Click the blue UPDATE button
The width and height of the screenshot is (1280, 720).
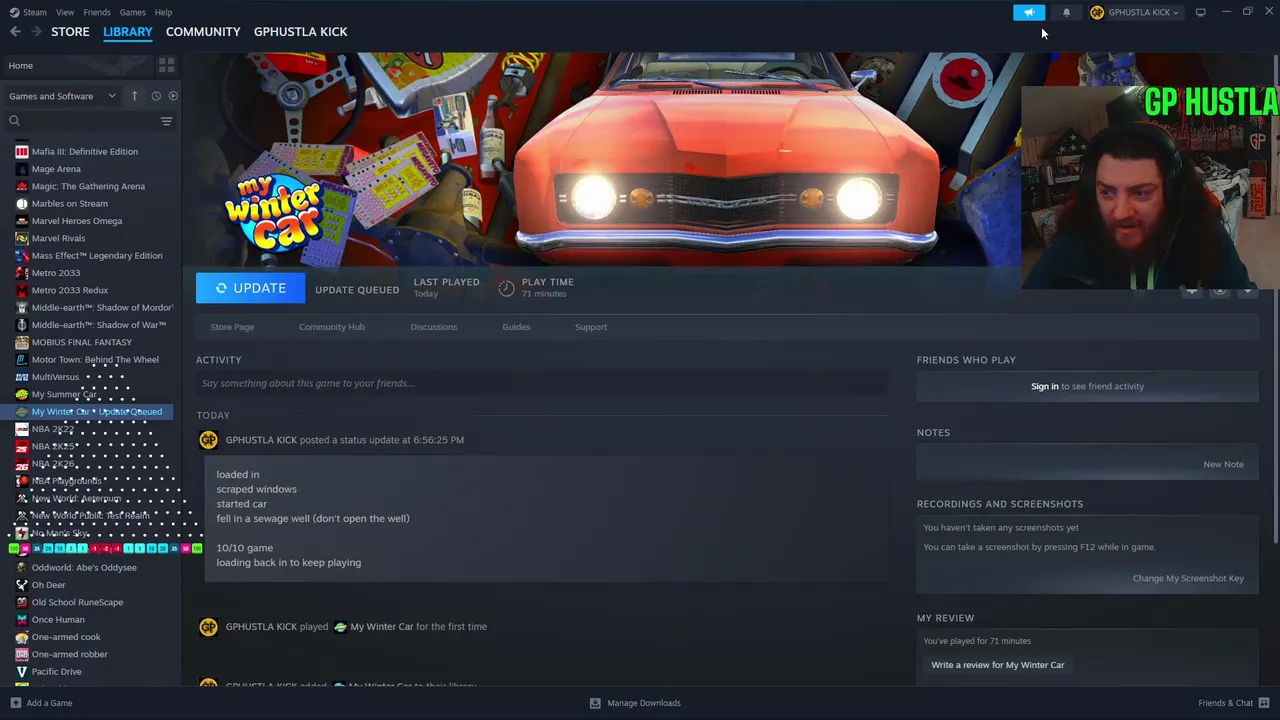[250, 288]
